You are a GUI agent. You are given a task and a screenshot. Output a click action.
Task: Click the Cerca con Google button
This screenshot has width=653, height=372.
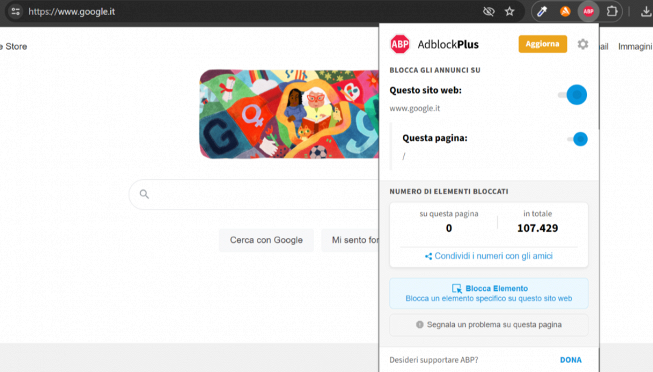[266, 240]
